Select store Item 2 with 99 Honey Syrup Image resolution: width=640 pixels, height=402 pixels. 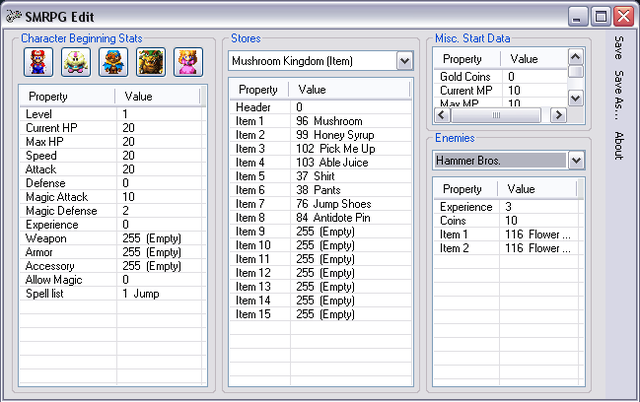coord(320,135)
